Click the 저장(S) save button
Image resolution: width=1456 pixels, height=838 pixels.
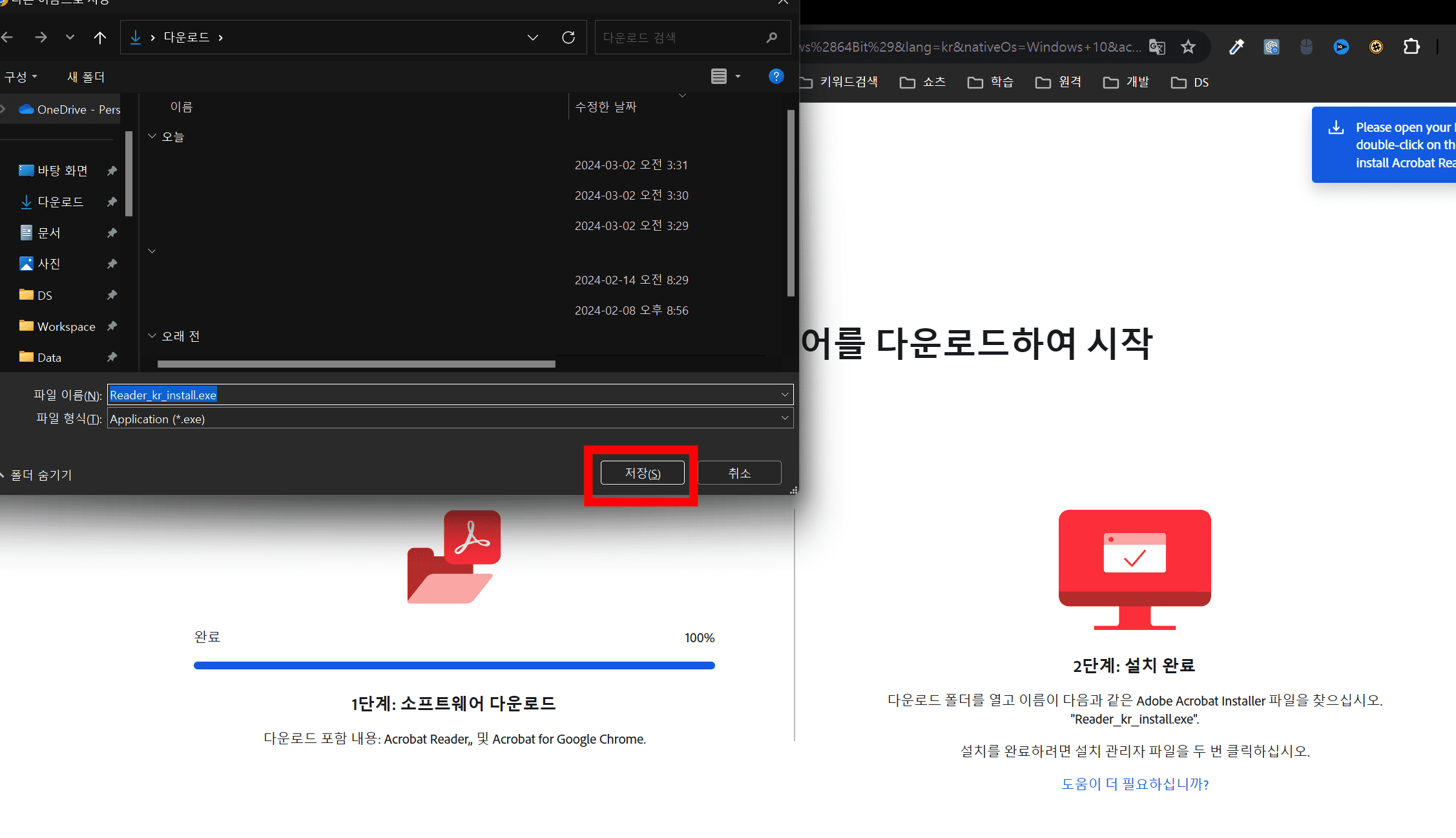tap(642, 472)
